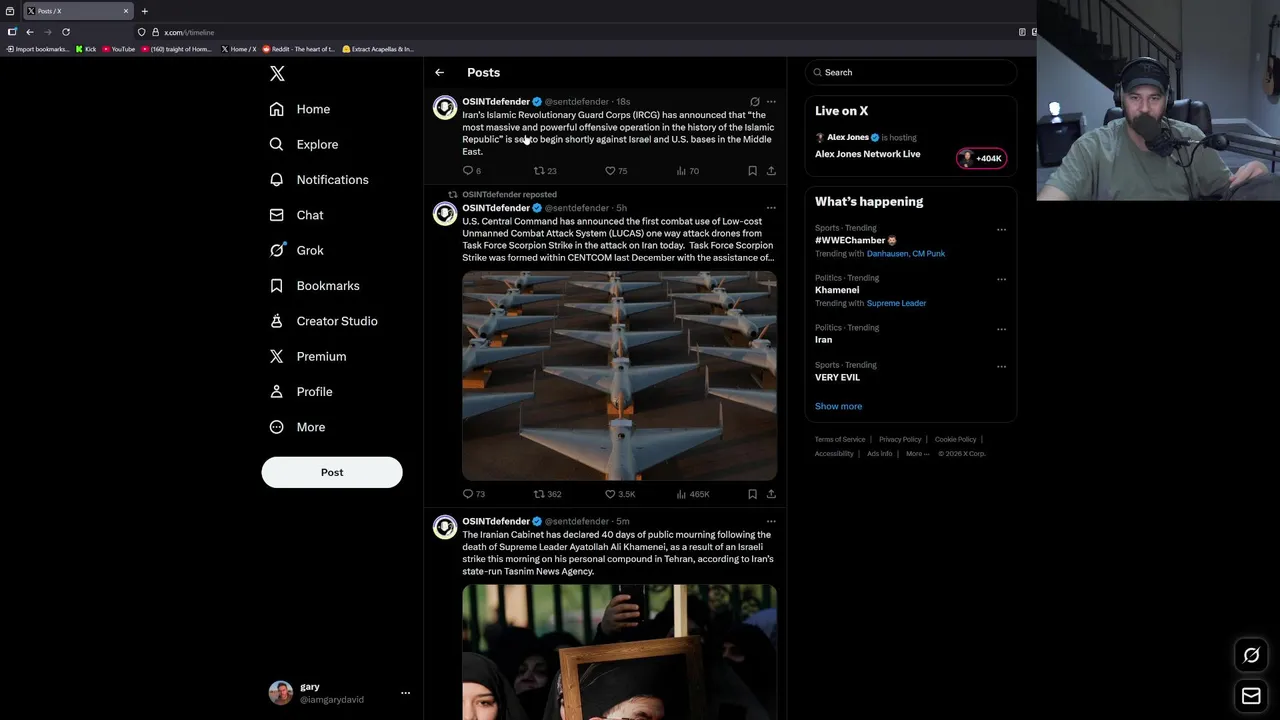This screenshot has width=1280, height=720.
Task: Open Ads info footer link
Action: click(x=880, y=454)
